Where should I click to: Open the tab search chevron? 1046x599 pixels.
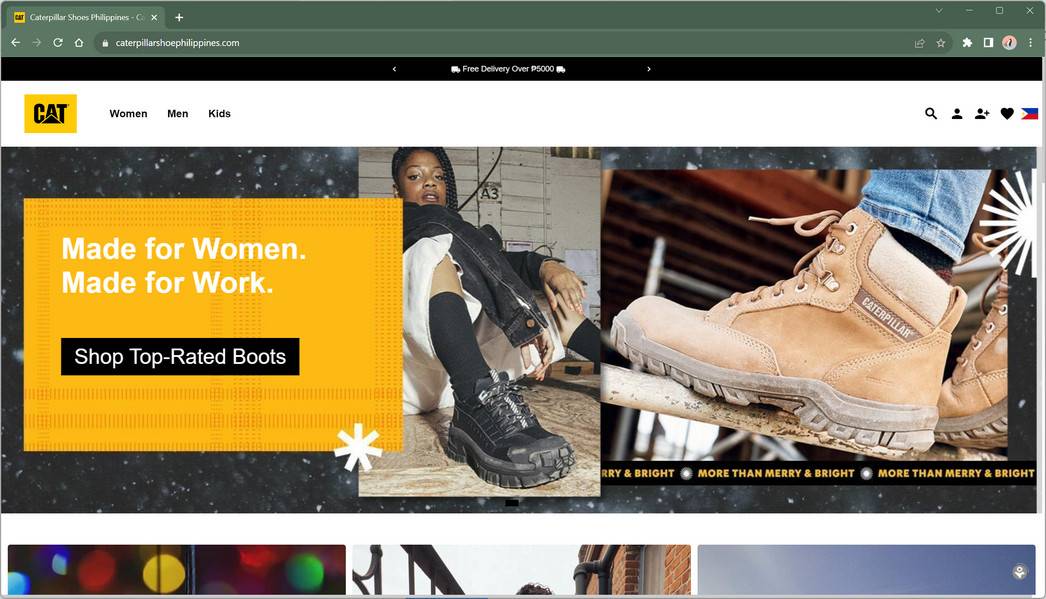[939, 11]
